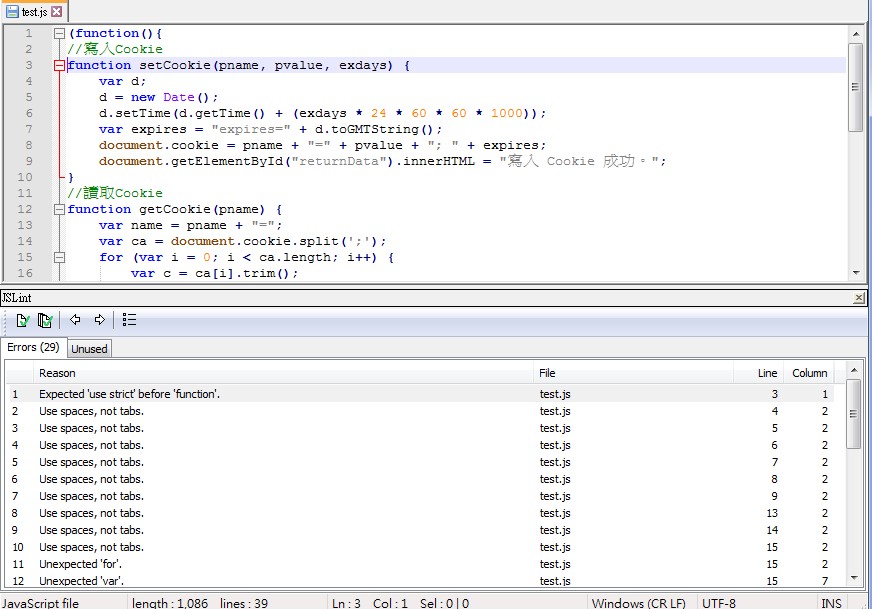Open the JSLint options list icon
The image size is (872, 609).
point(127,320)
